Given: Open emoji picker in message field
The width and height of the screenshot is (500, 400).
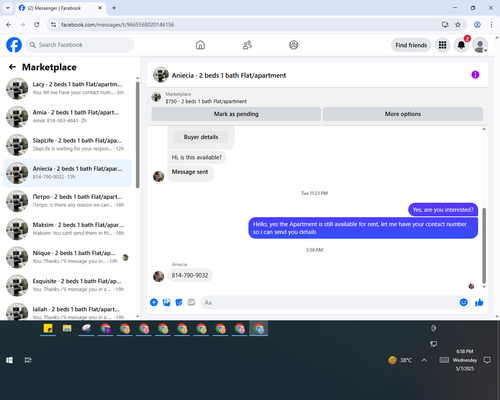Looking at the screenshot, I should click(x=463, y=302).
